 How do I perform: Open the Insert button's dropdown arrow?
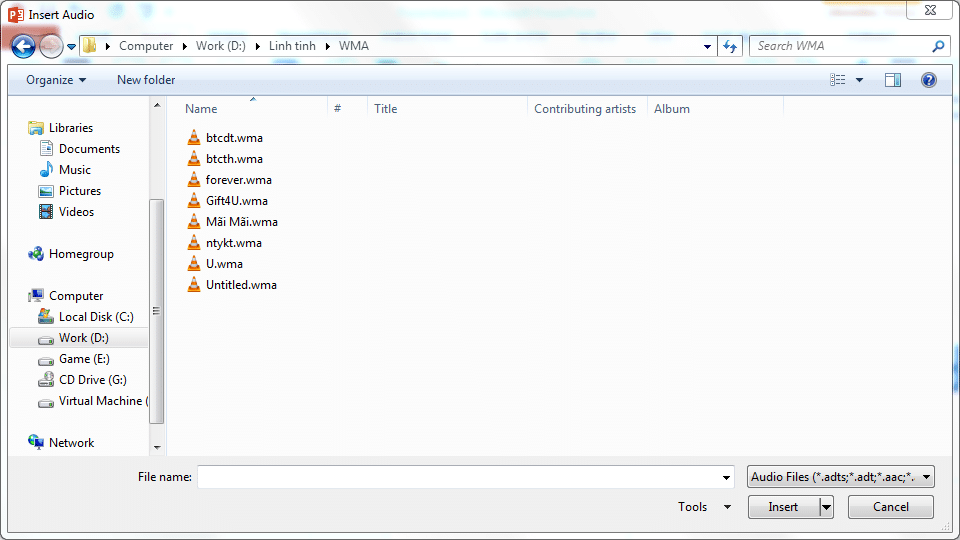point(827,507)
